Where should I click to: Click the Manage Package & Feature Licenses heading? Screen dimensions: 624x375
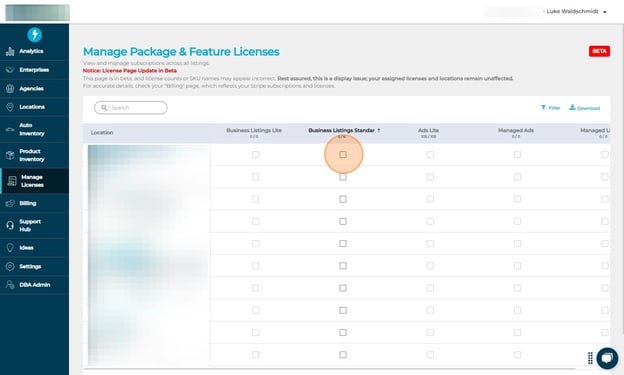click(x=181, y=52)
